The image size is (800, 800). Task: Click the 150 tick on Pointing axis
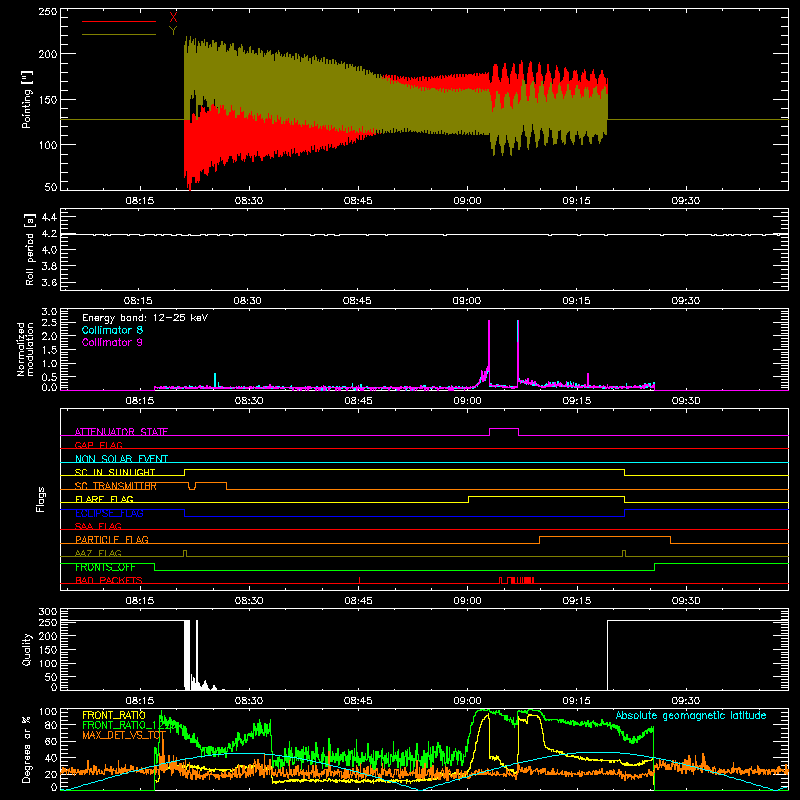pos(48,99)
